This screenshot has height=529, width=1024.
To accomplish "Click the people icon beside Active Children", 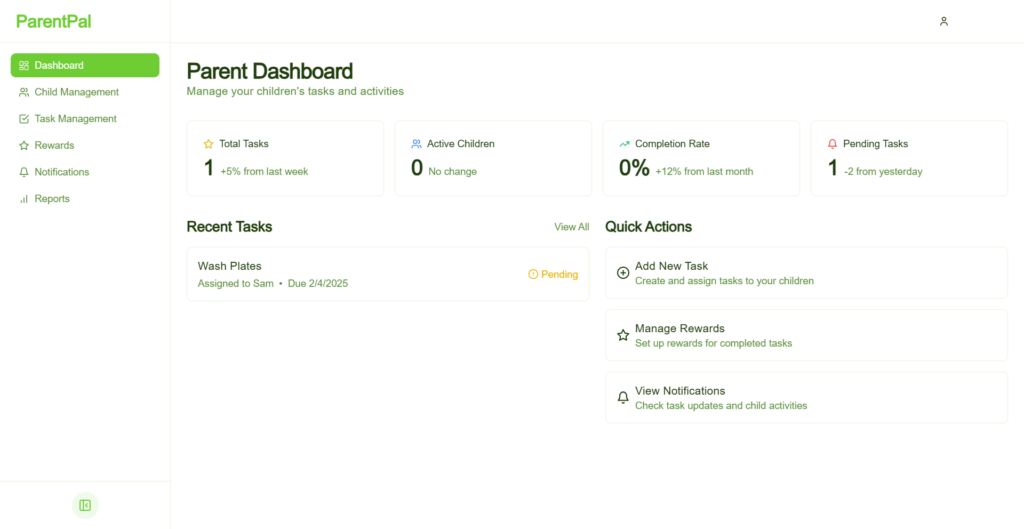I will click(x=416, y=144).
